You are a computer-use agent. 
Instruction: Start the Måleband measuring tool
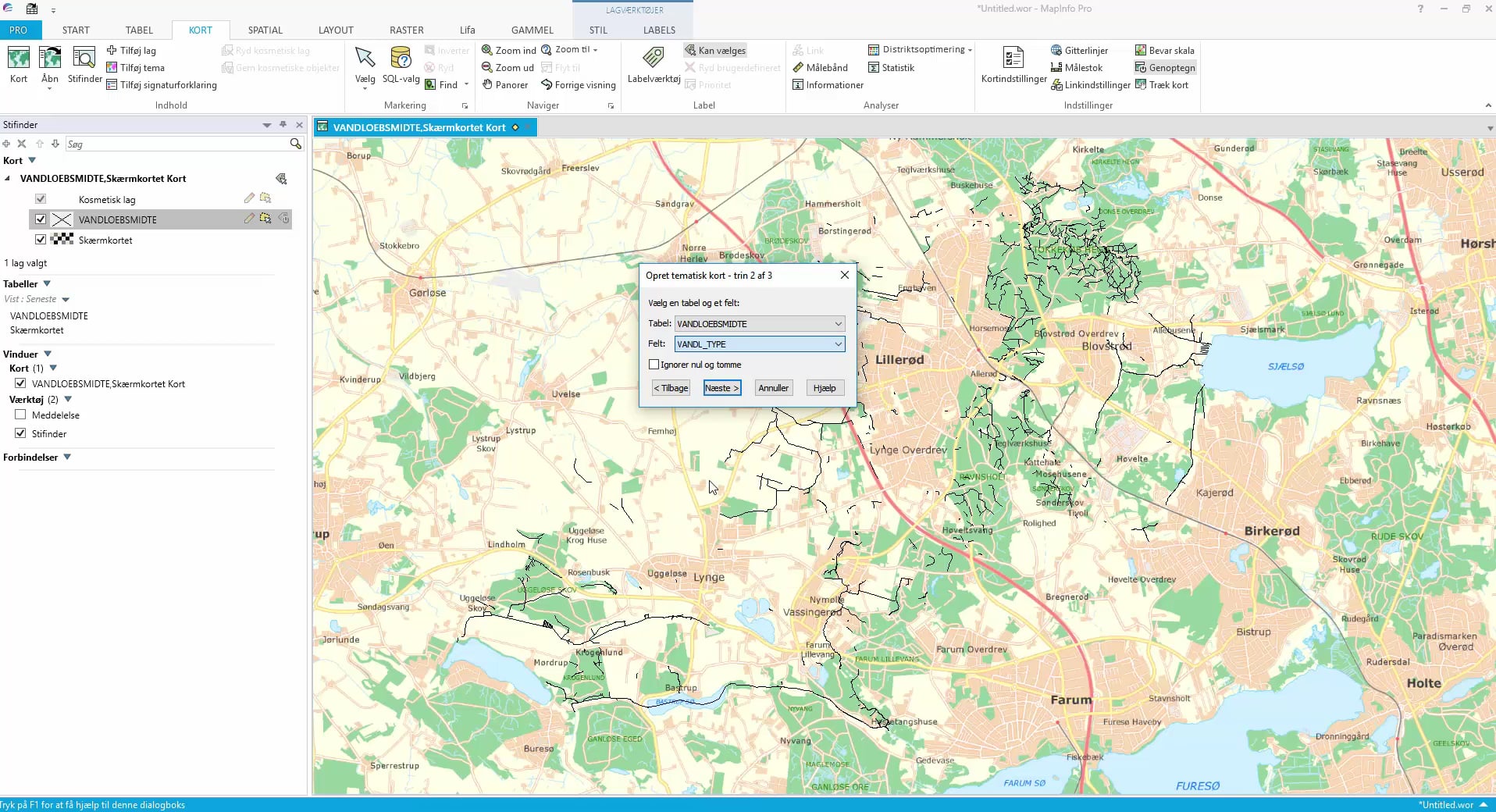coord(821,67)
